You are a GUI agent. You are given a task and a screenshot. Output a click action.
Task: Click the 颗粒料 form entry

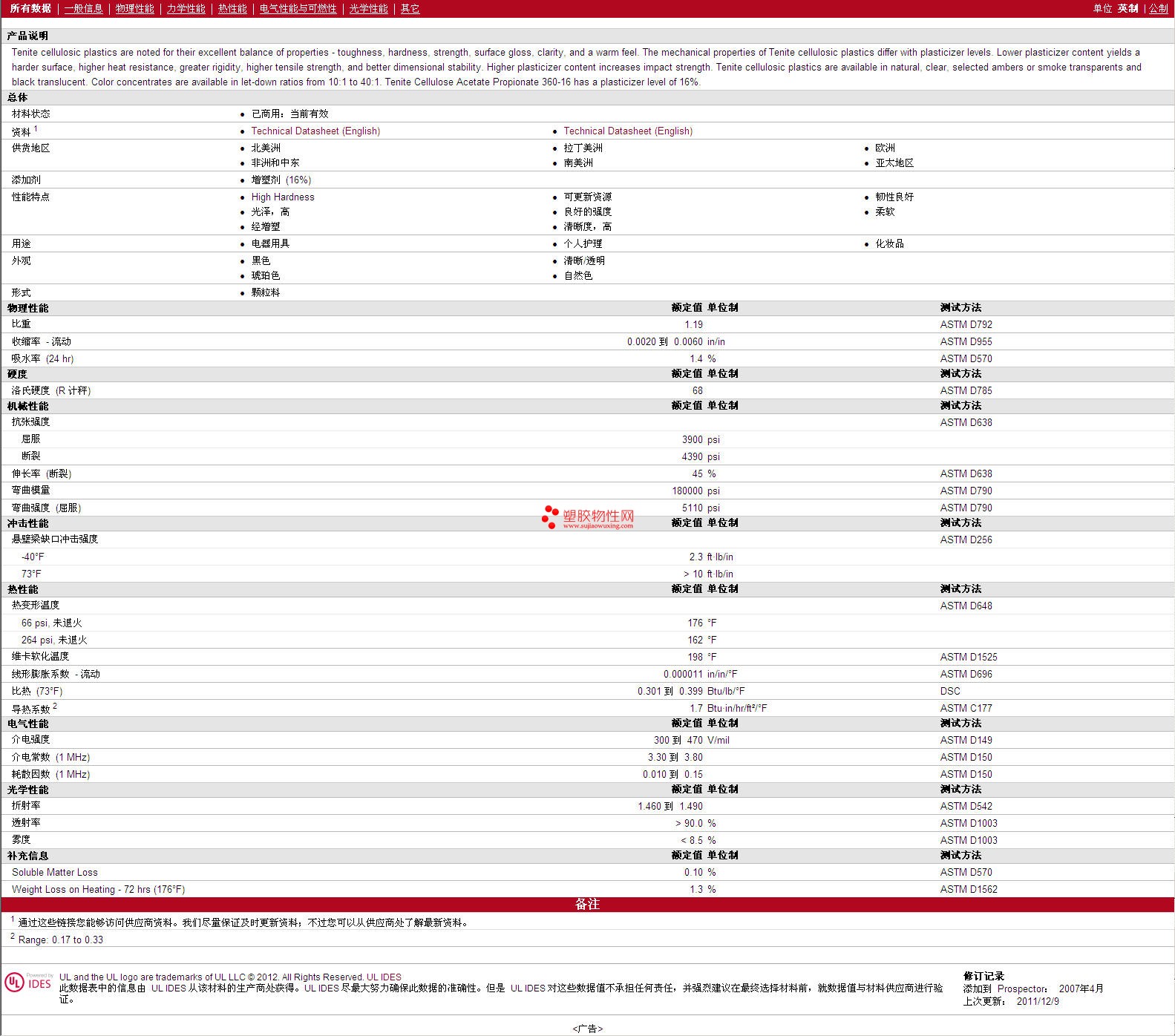point(266,292)
